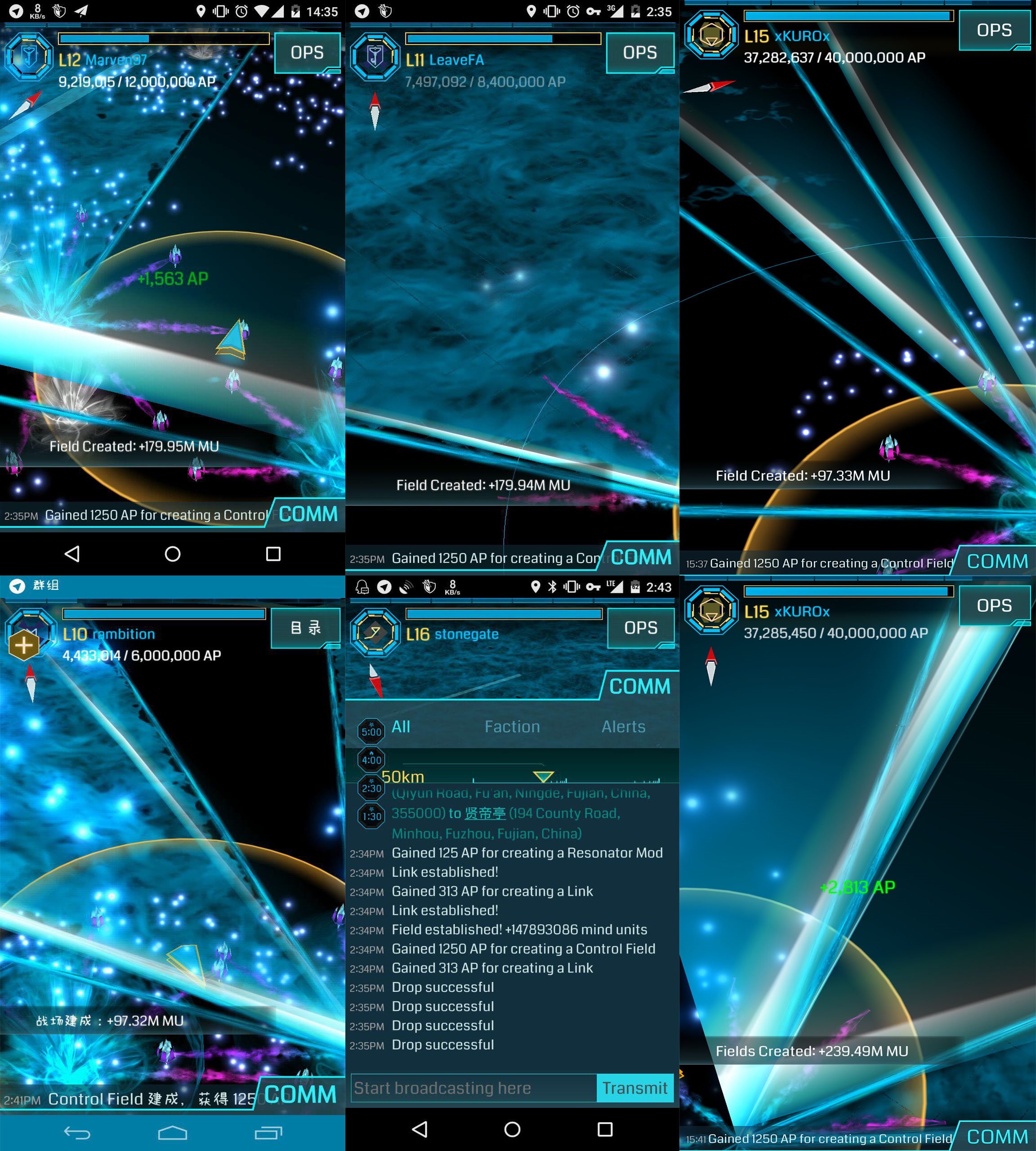Viewport: 1036px width, 1151px height.
Task: Open OPS on xKUROx 37,282,637 AP screen
Action: pos(995,30)
